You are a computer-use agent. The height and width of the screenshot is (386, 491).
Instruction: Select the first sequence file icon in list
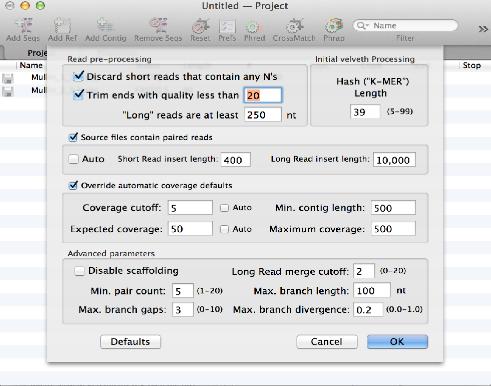click(8, 78)
